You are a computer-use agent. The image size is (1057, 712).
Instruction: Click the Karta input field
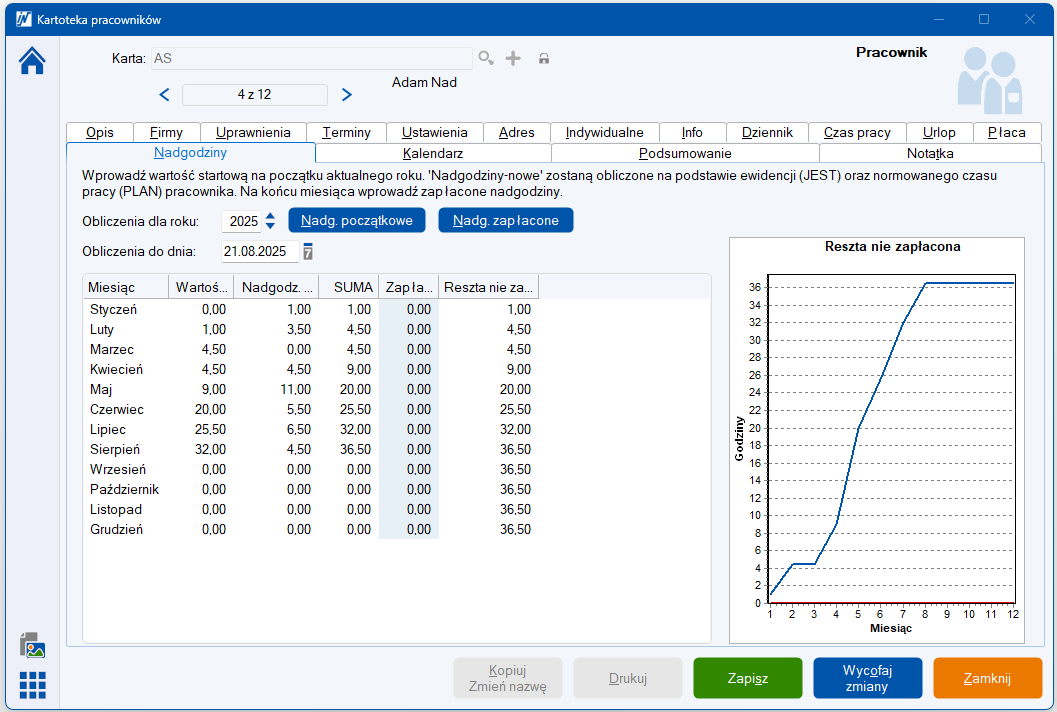(311, 59)
